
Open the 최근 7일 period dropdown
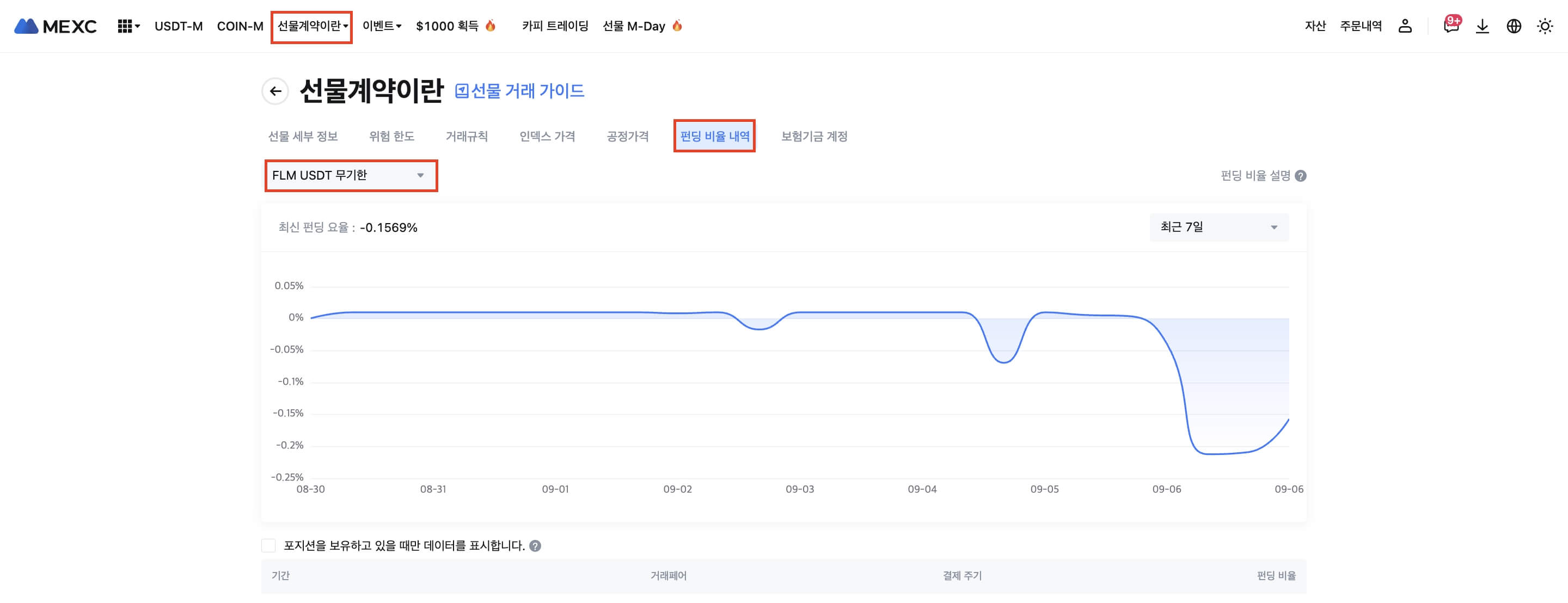pyautogui.click(x=1218, y=227)
